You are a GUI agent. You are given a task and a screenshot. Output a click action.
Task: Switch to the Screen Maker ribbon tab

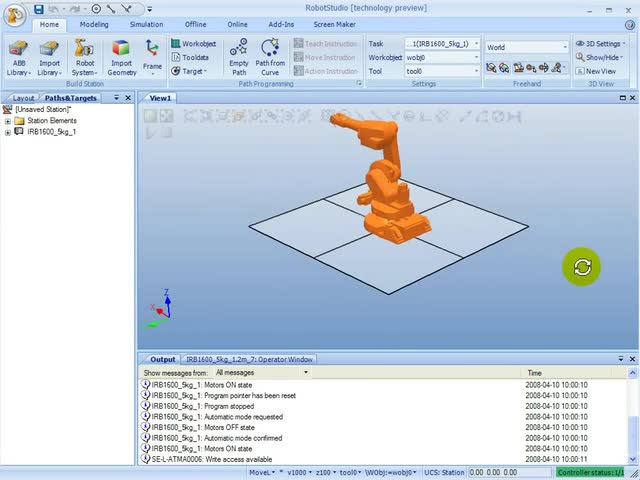[334, 24]
